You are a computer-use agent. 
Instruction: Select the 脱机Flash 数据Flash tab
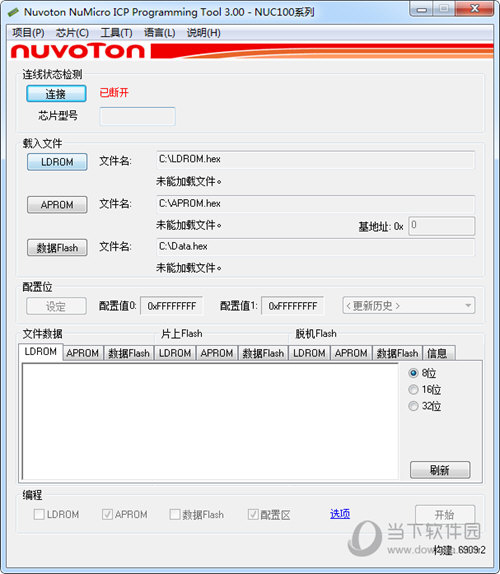point(398,353)
